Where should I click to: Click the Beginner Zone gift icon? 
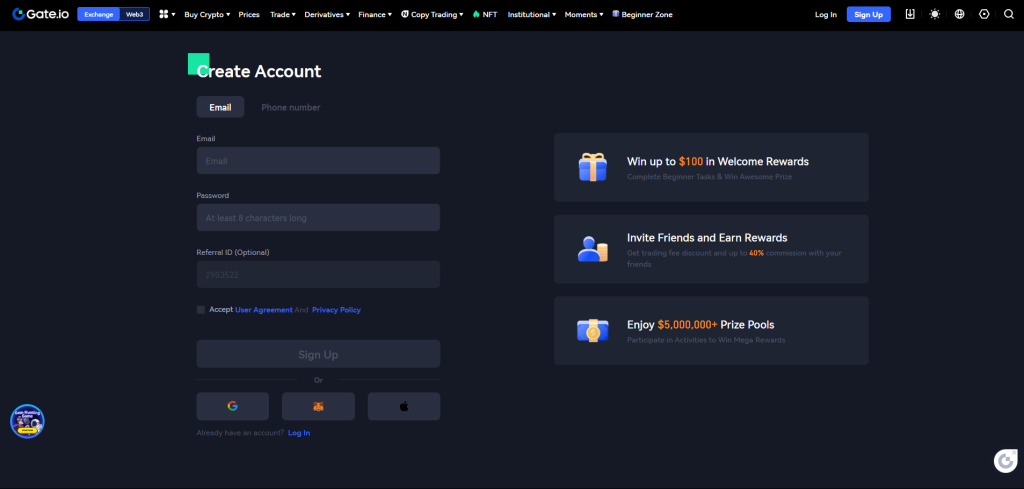click(615, 14)
